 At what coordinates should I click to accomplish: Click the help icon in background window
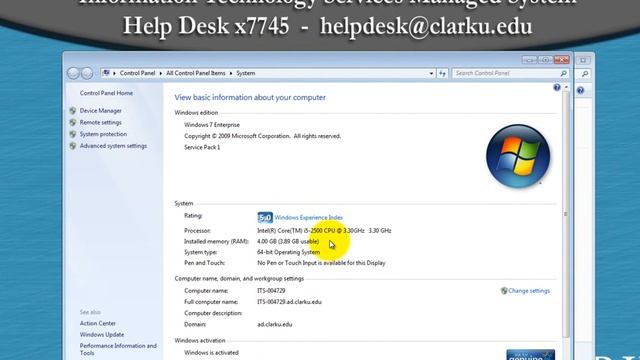[580, 90]
